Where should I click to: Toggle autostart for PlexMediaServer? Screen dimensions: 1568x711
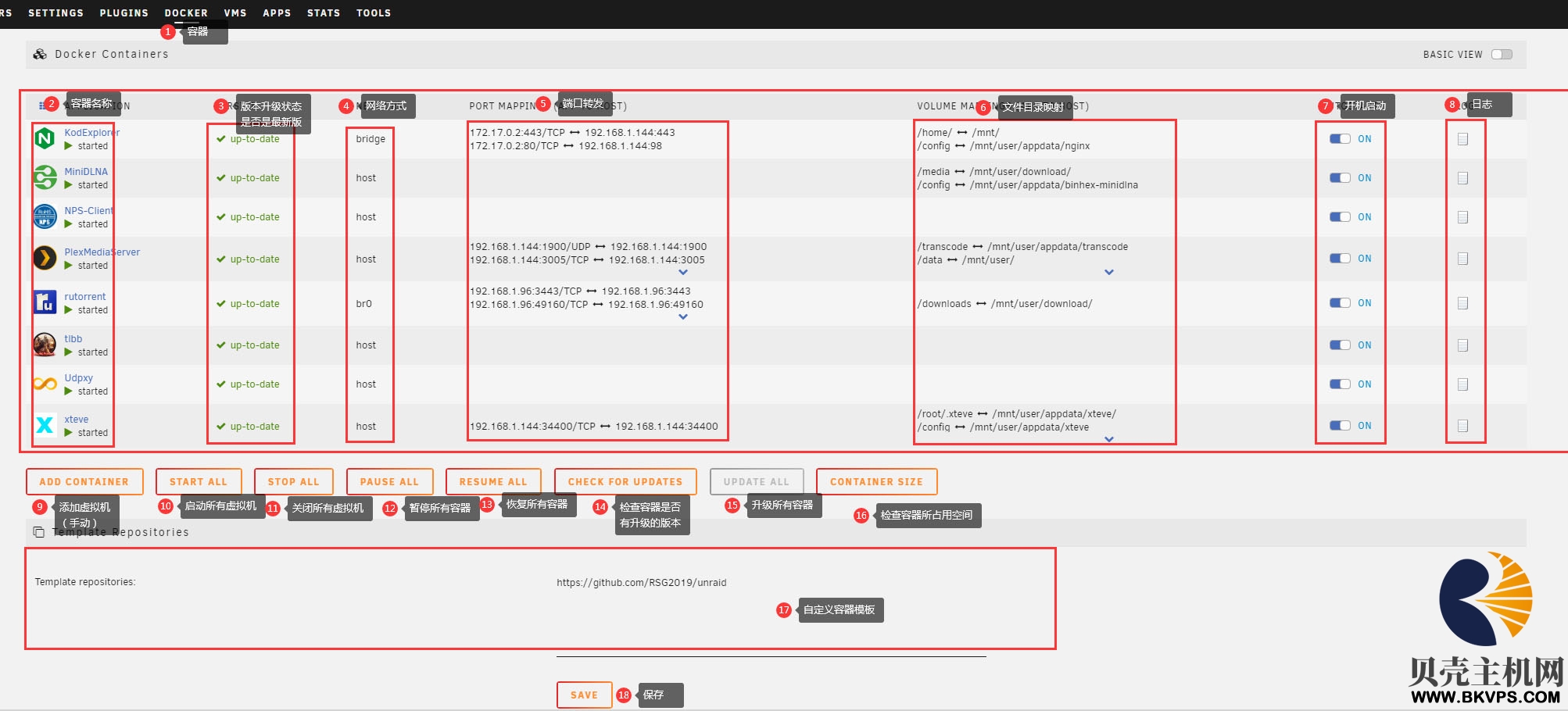(1340, 259)
